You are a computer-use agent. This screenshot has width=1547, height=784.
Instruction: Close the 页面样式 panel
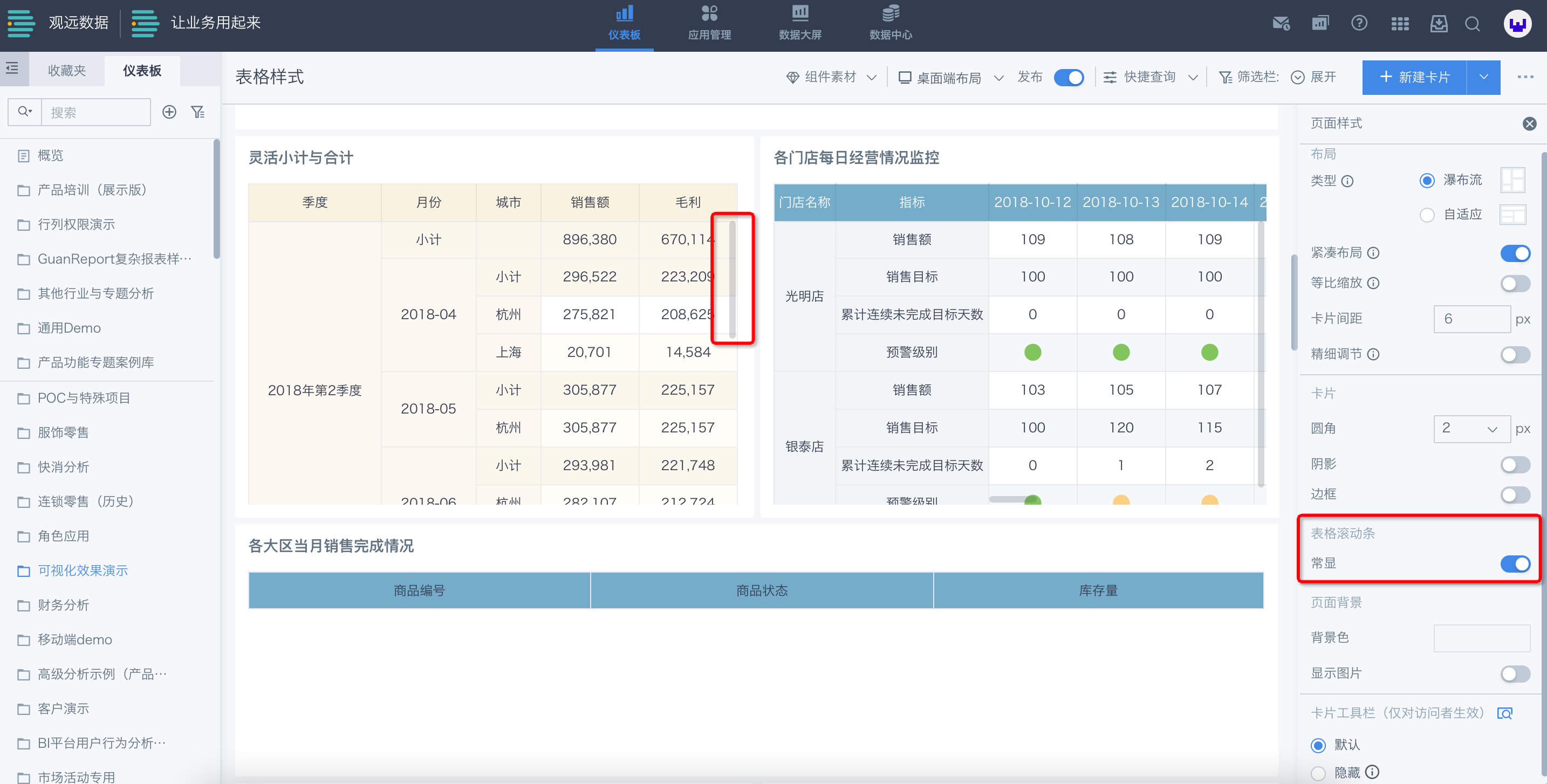1529,123
